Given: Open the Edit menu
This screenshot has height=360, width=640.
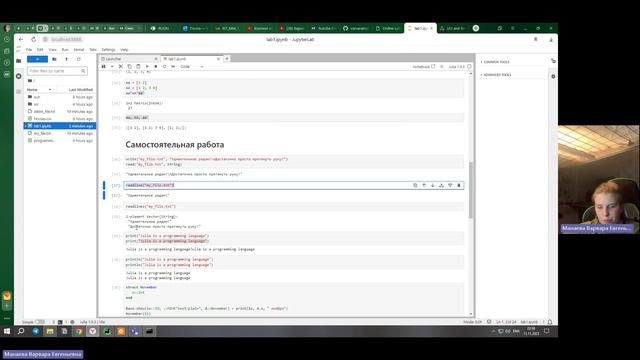Looking at the screenshot, I should click(40, 50).
